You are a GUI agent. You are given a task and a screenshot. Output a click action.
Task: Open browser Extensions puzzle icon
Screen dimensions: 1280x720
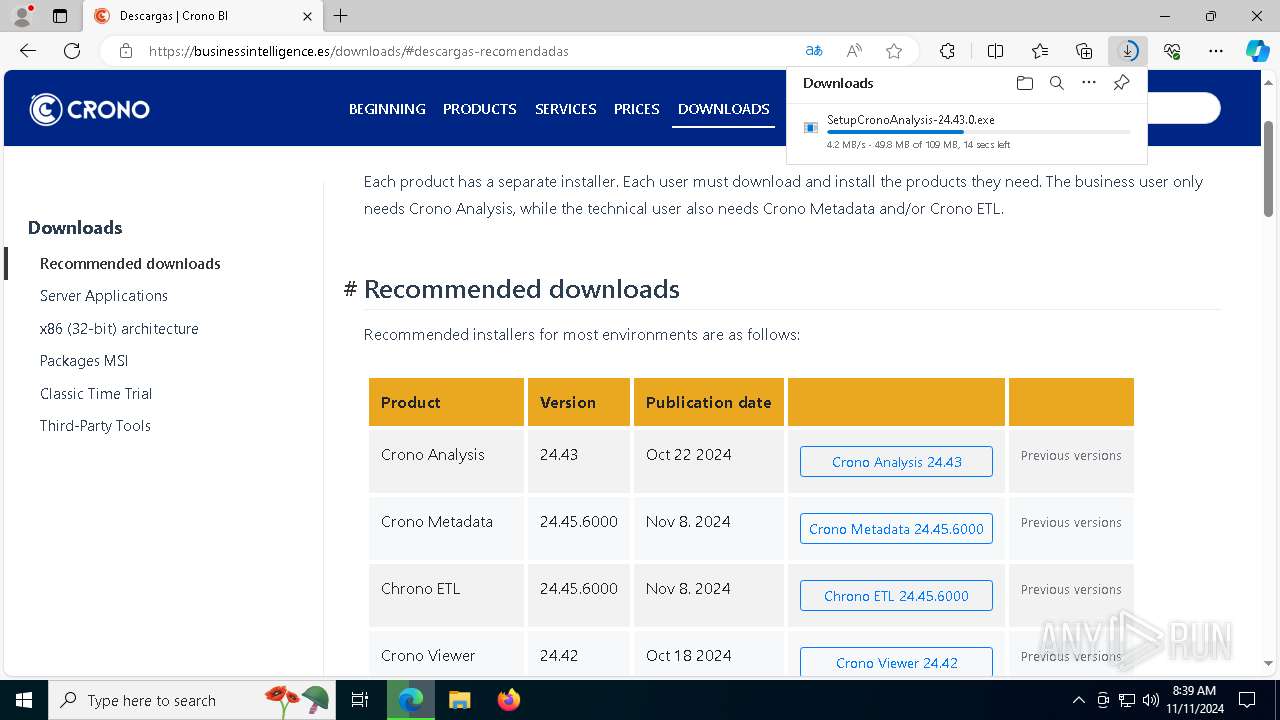[947, 51]
